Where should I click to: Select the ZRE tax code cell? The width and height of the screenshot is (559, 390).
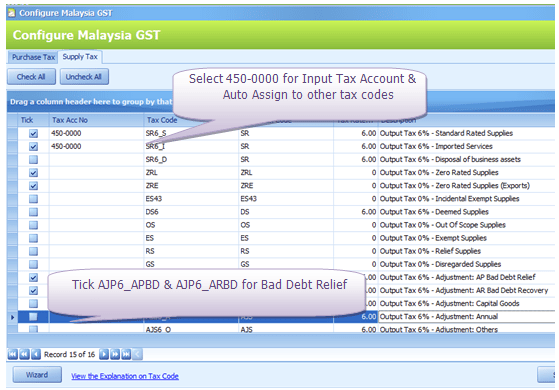point(191,186)
